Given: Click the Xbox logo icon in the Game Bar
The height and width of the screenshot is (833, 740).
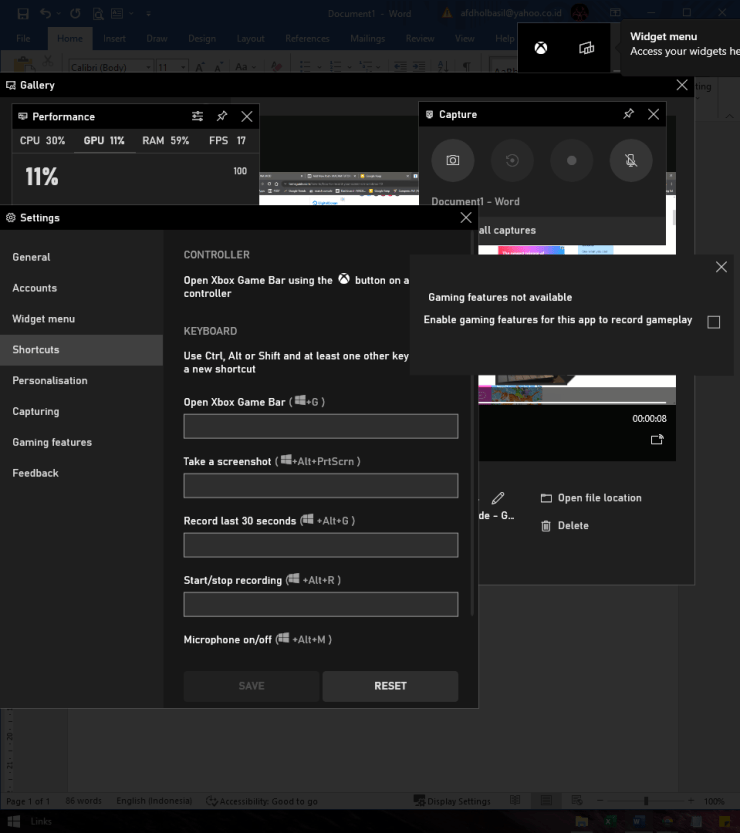Looking at the screenshot, I should pyautogui.click(x=541, y=48).
